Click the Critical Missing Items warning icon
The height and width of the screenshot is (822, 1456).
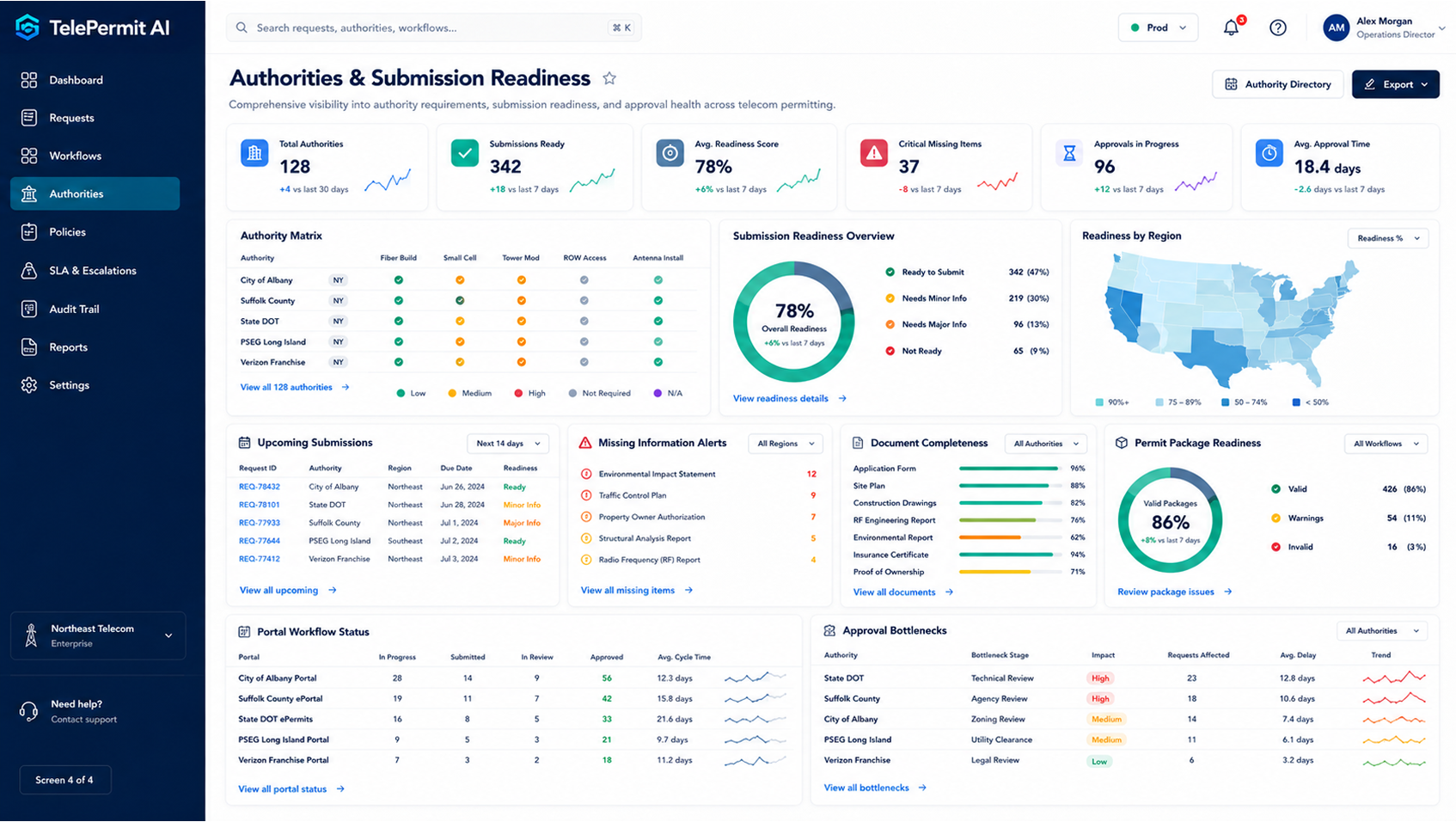click(x=874, y=154)
